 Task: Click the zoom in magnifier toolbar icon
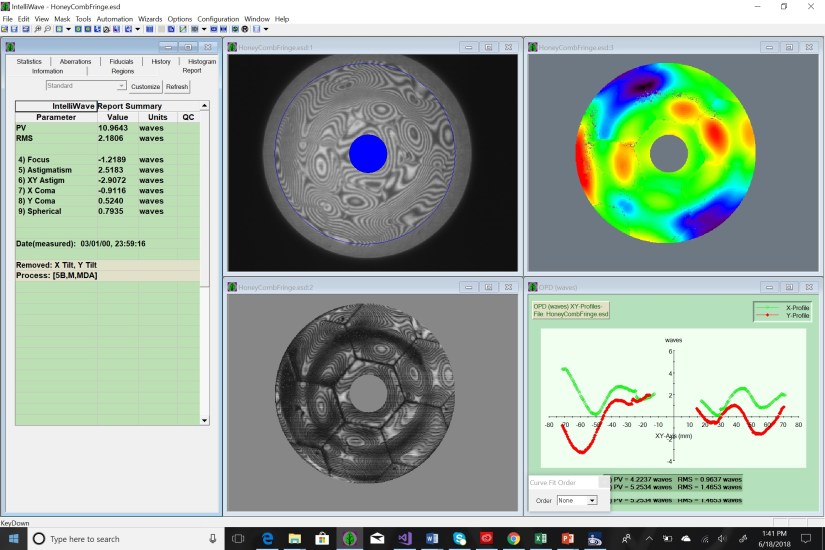(37, 30)
